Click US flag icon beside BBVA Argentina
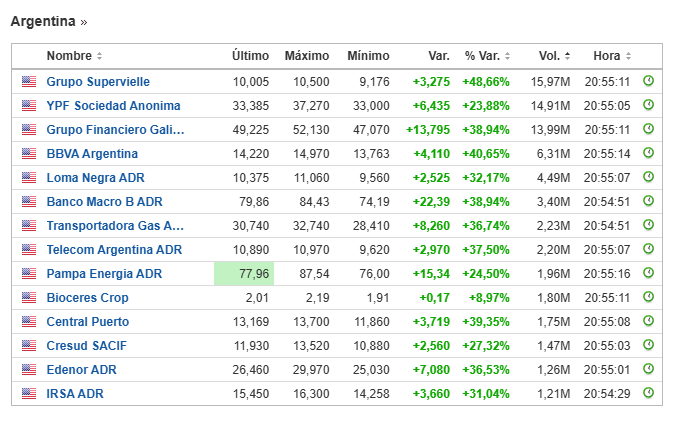The width and height of the screenshot is (673, 424). tap(29, 154)
